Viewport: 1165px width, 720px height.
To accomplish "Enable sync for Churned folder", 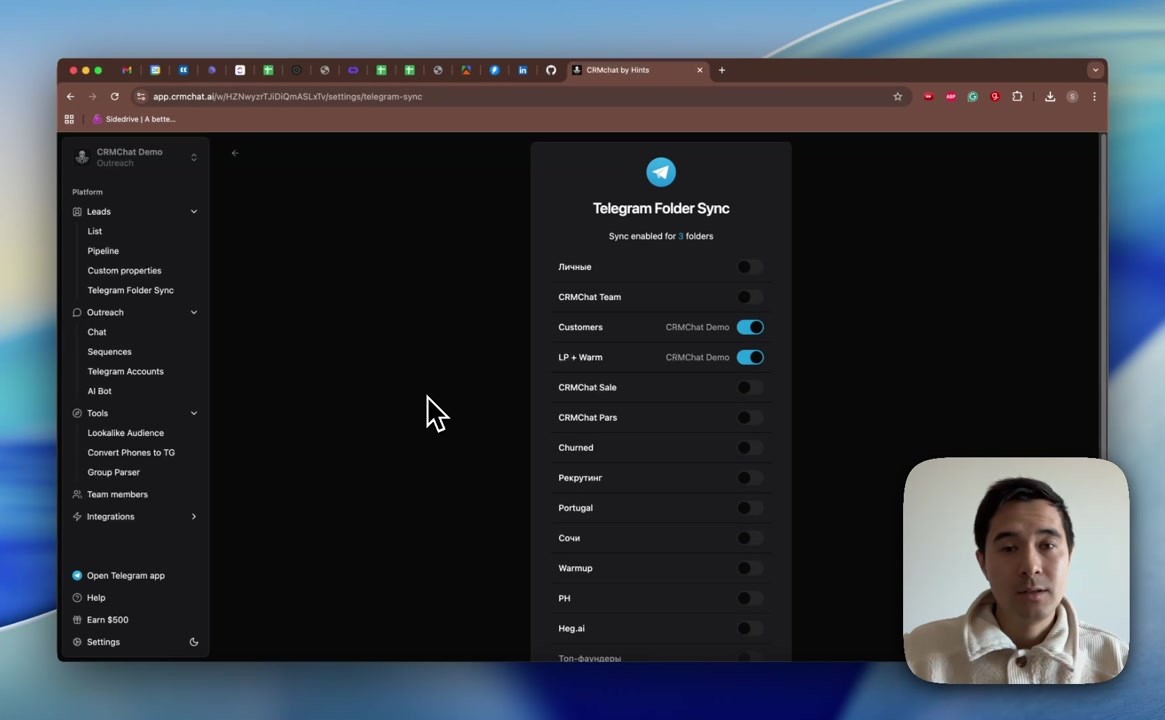I will 750,447.
